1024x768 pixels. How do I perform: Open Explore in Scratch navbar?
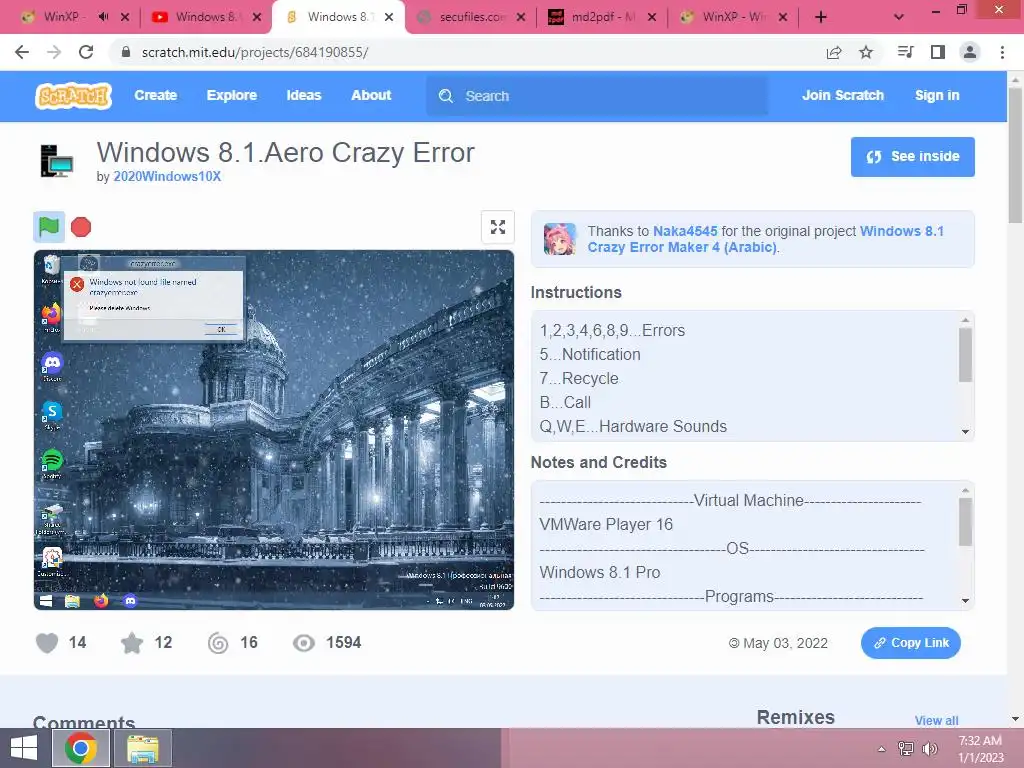pyautogui.click(x=232, y=95)
